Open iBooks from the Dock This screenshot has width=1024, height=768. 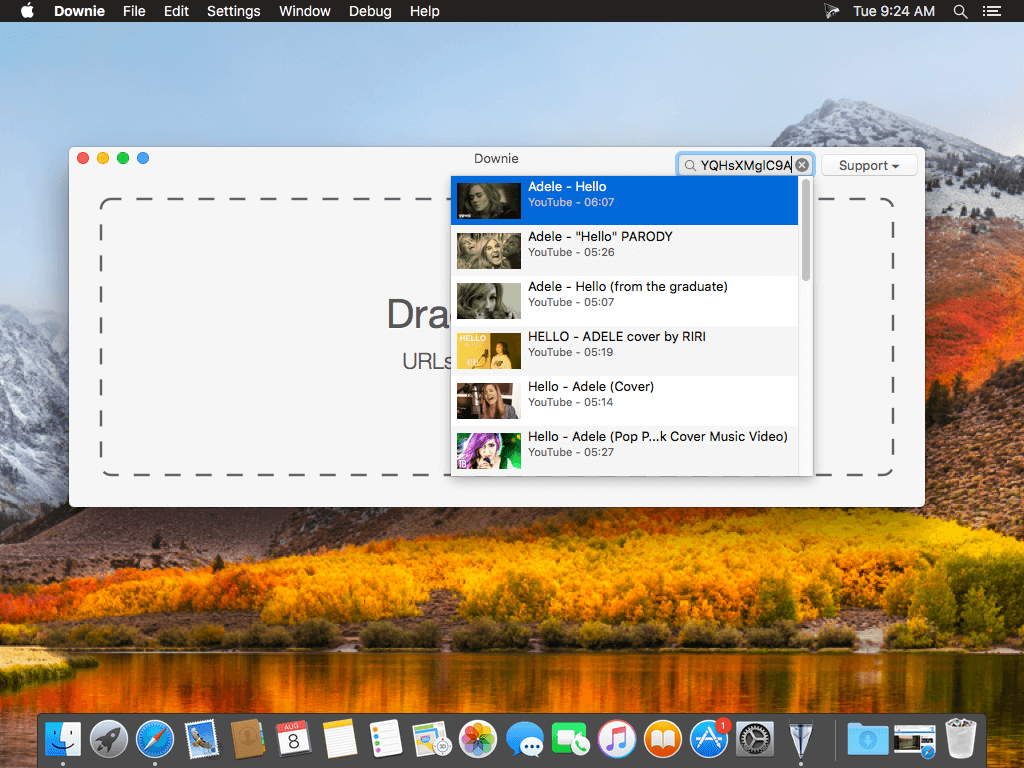pos(663,739)
